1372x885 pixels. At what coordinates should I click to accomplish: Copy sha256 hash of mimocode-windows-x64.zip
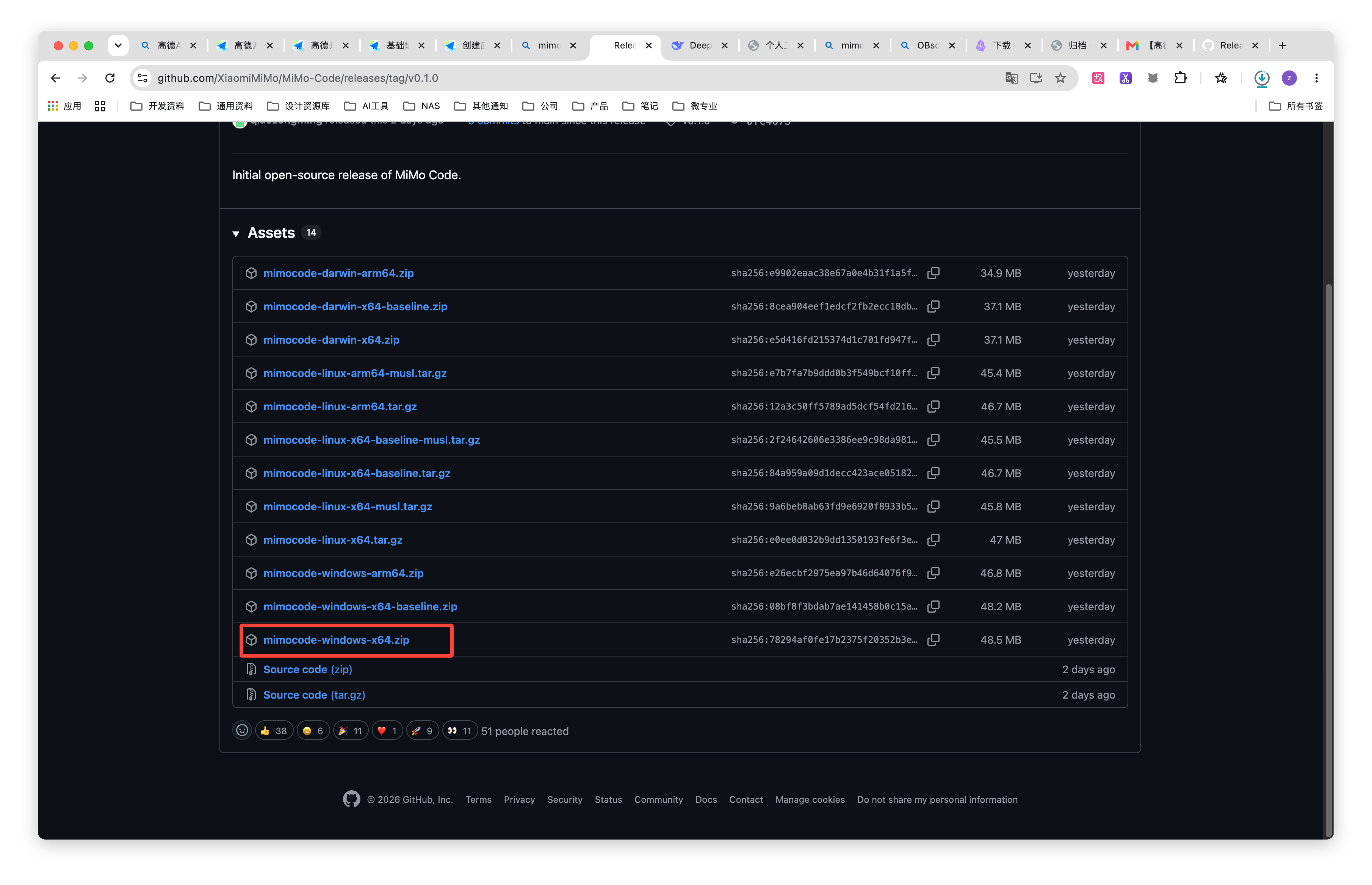(933, 640)
